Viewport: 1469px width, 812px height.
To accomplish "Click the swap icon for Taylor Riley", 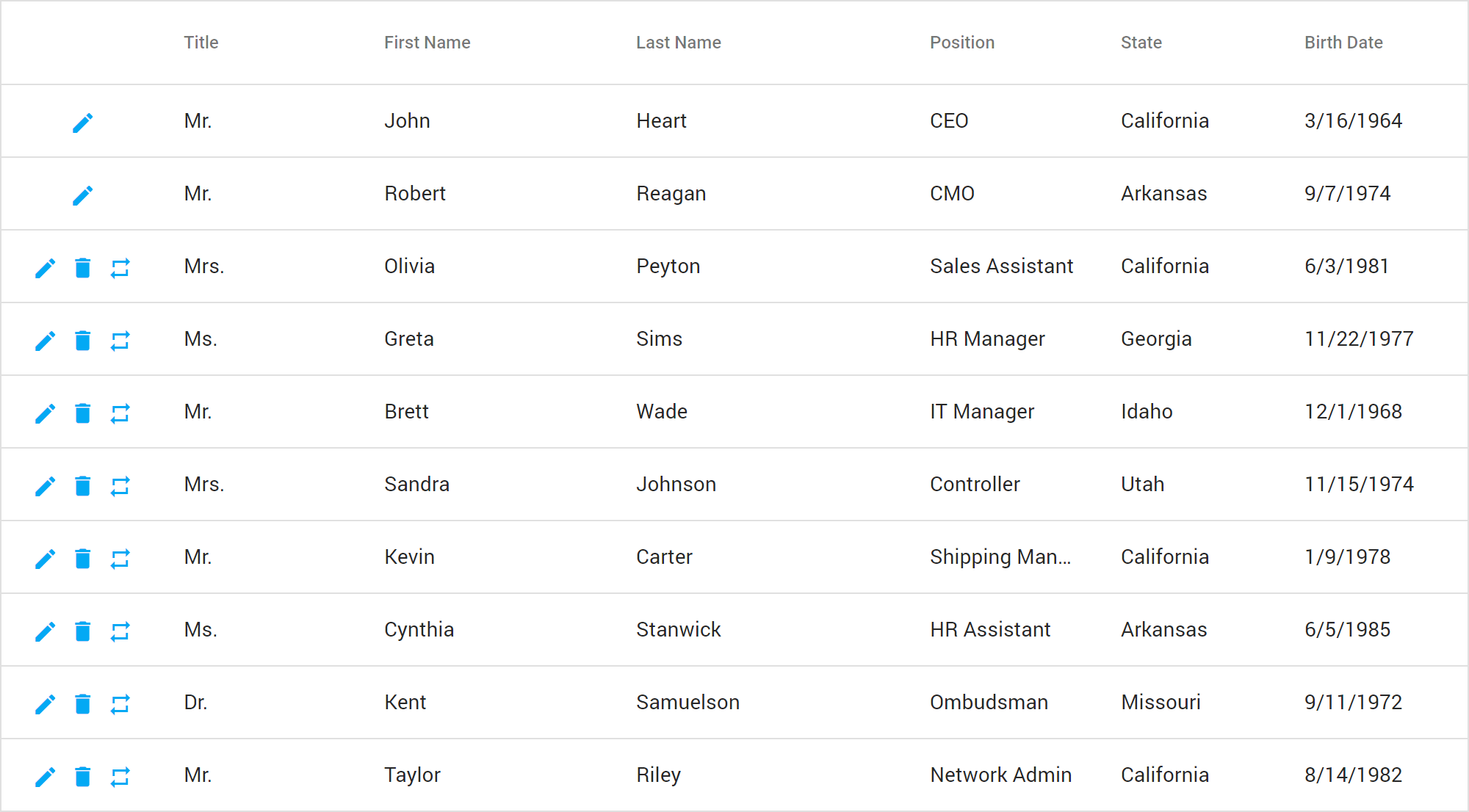I will point(120,776).
